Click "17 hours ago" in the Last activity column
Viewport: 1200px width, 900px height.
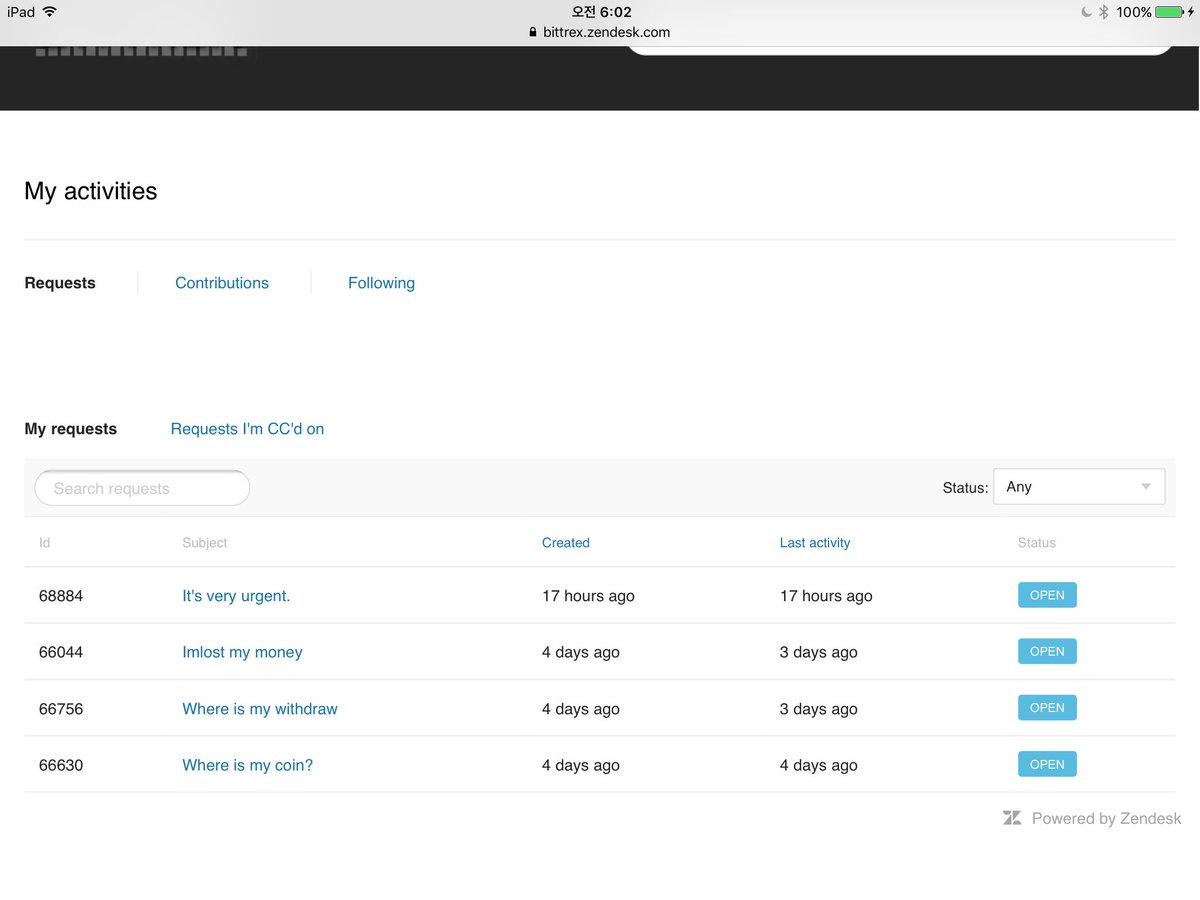(826, 596)
